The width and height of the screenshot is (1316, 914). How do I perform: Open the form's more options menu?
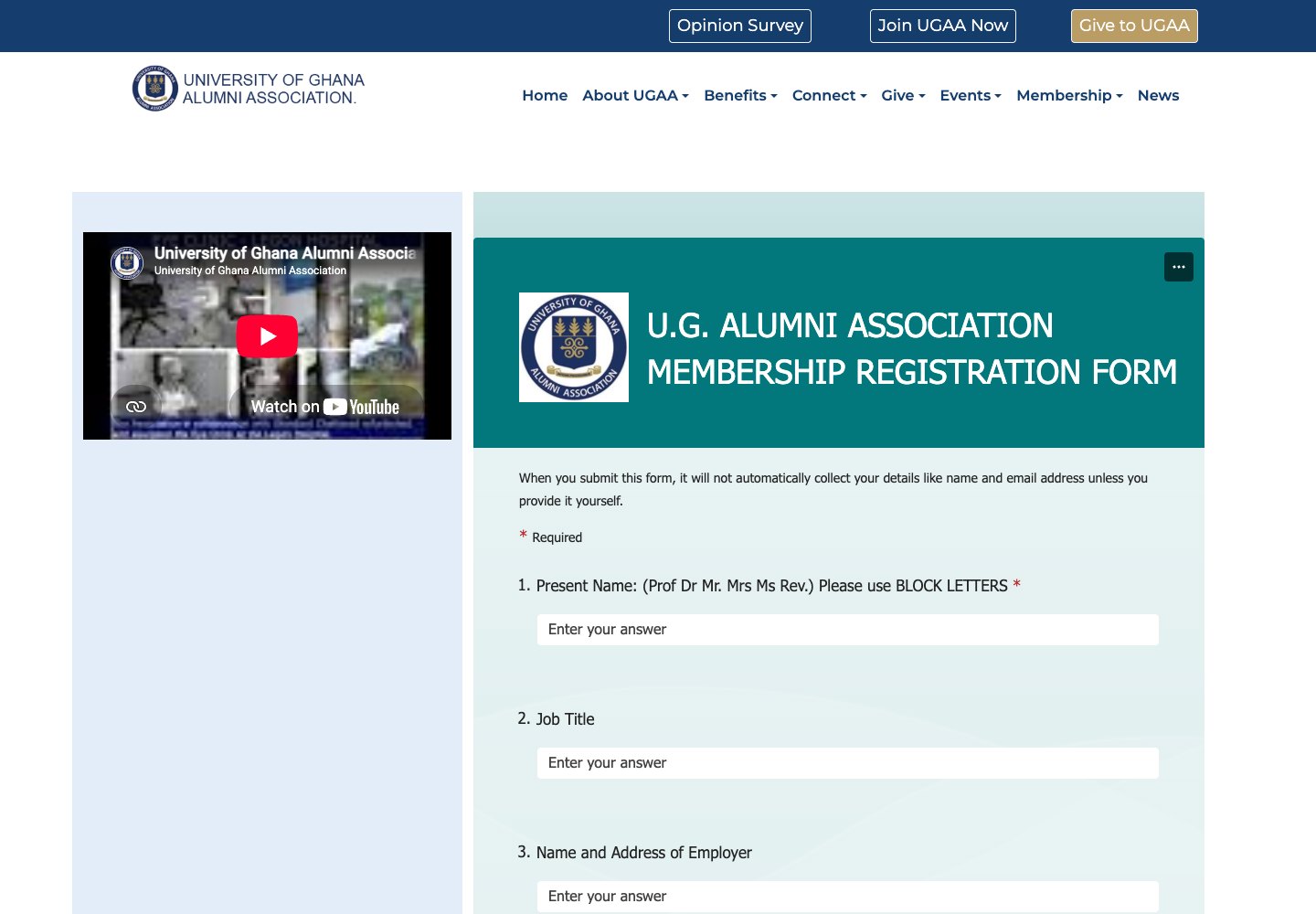coord(1179,267)
